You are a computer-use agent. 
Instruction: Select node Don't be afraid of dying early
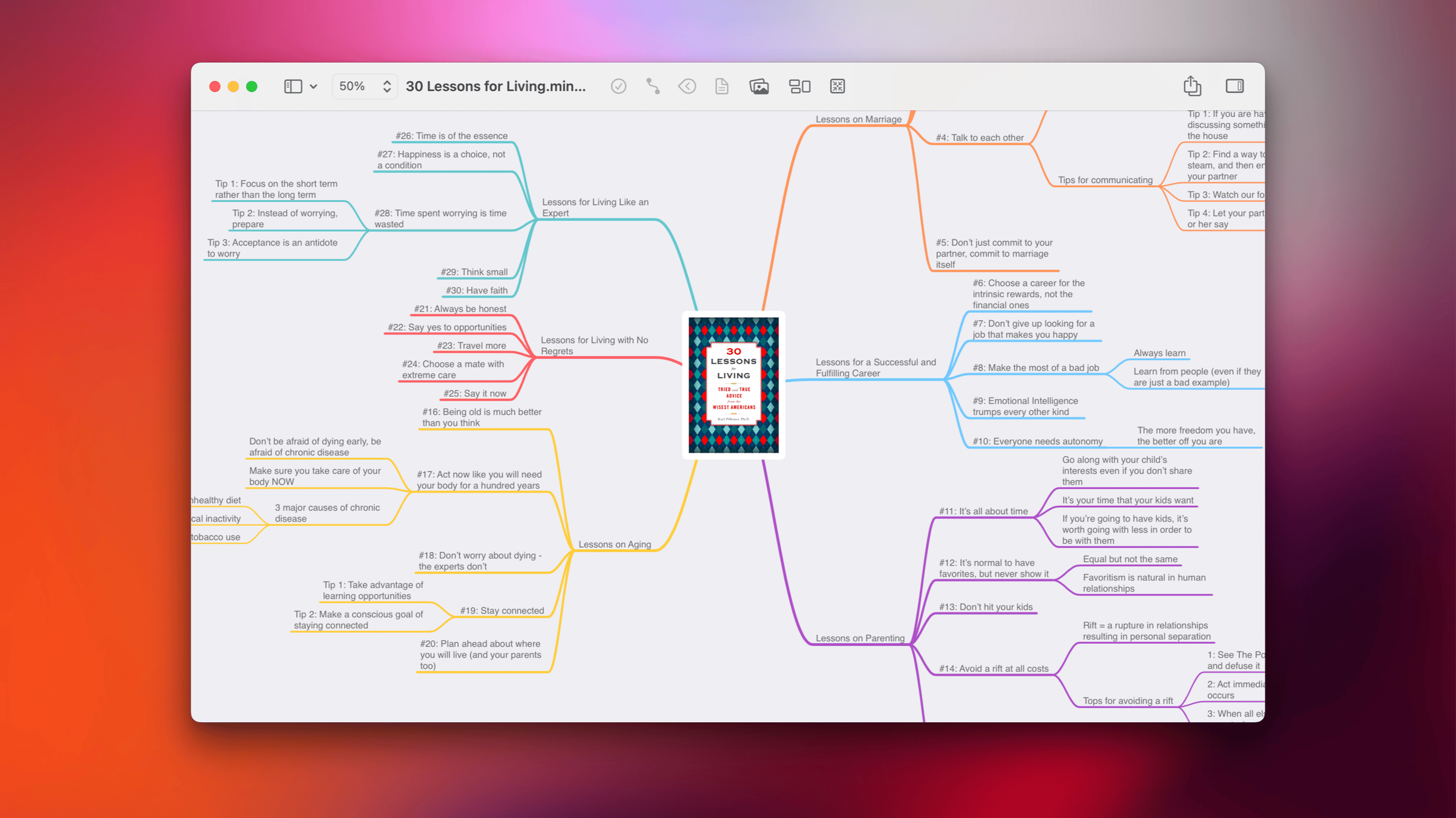[x=315, y=447]
